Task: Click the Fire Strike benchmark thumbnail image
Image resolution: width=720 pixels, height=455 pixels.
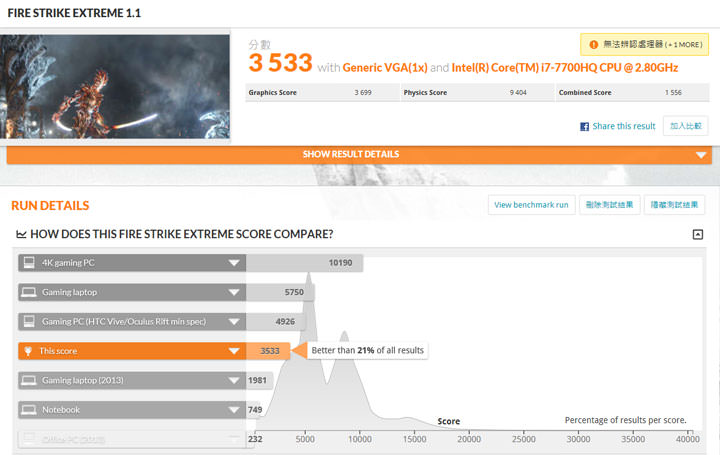Action: (115, 86)
